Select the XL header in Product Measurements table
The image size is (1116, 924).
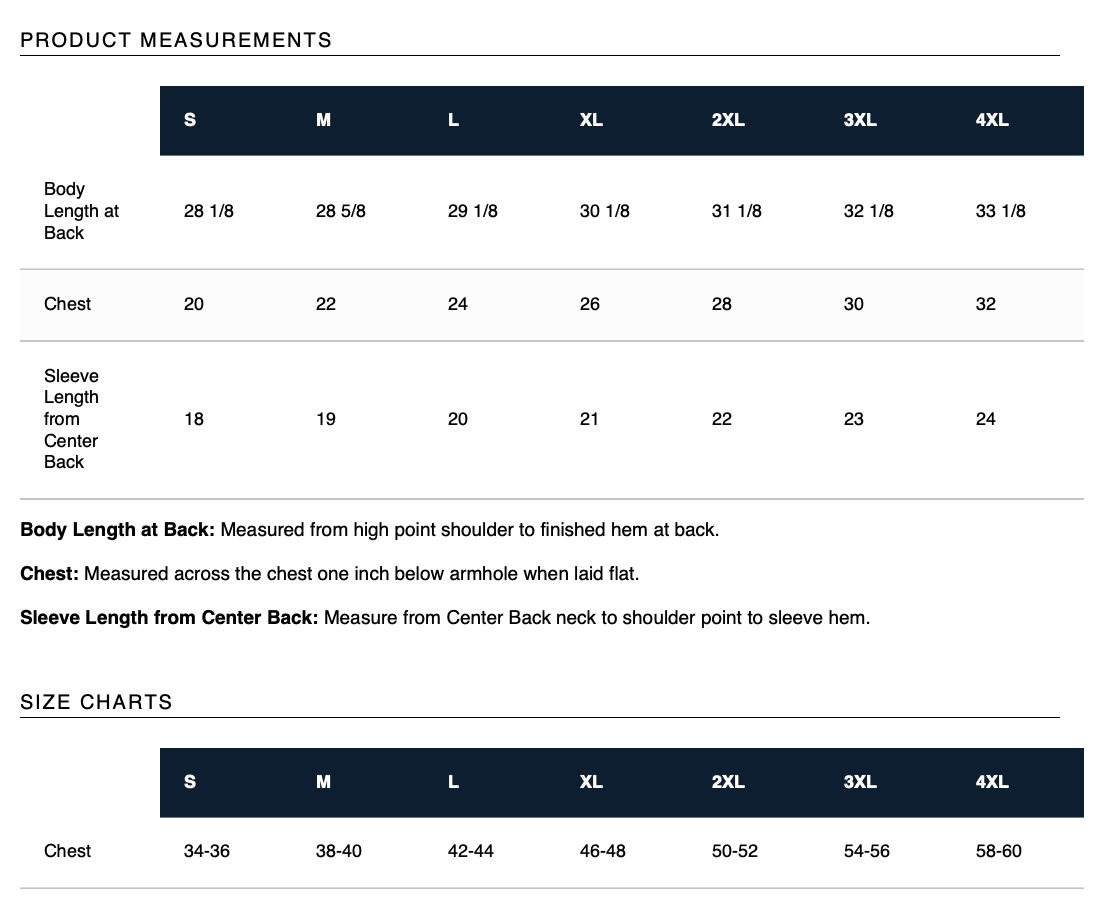click(x=591, y=120)
